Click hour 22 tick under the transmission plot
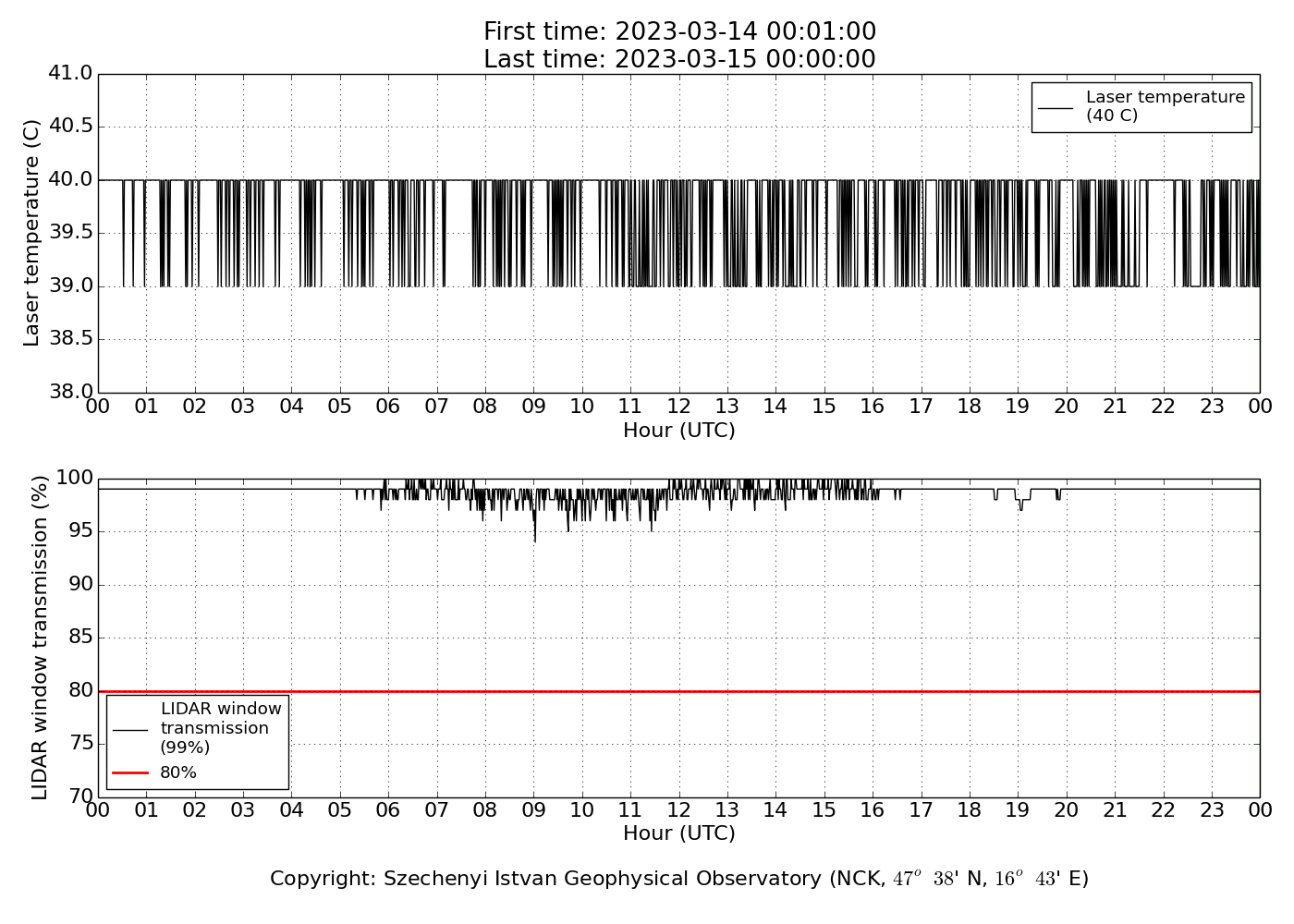 pyautogui.click(x=1163, y=810)
